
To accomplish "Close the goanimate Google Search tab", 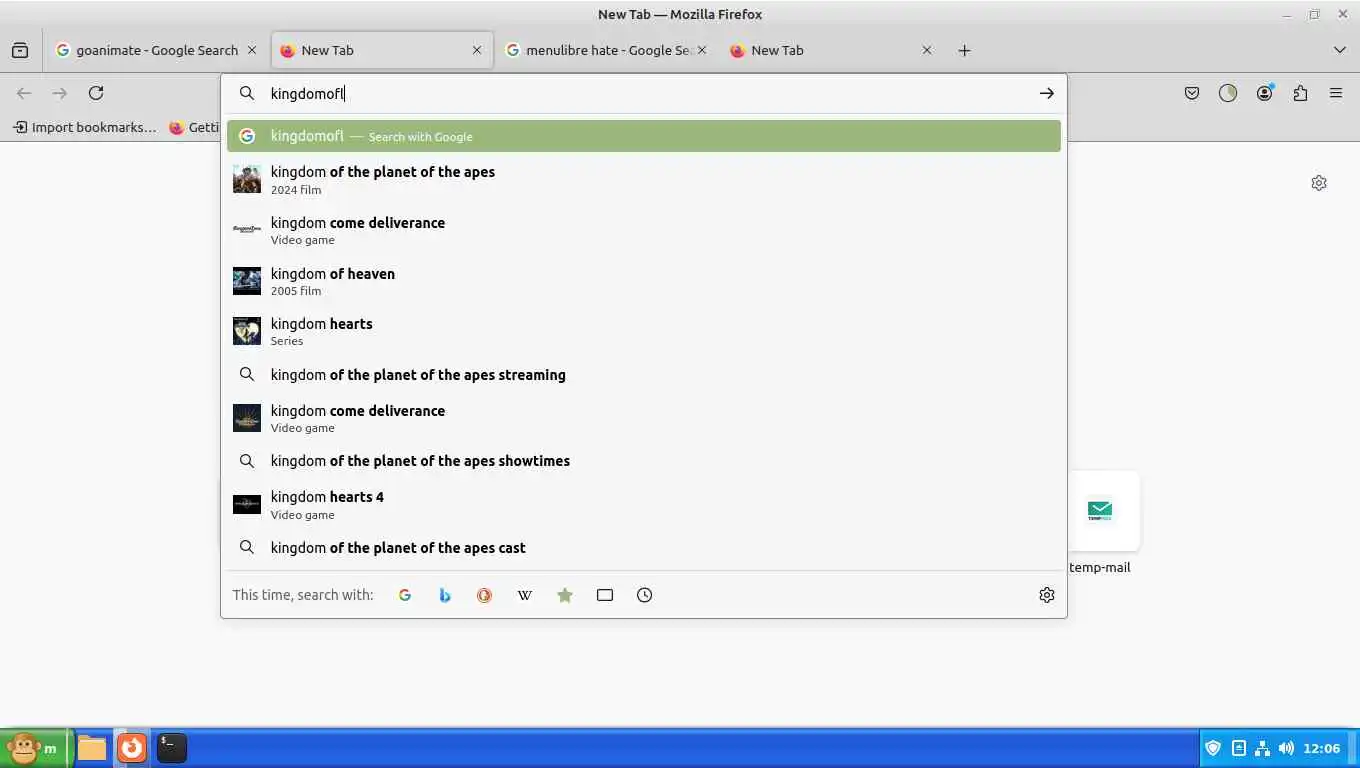I will pos(252,50).
